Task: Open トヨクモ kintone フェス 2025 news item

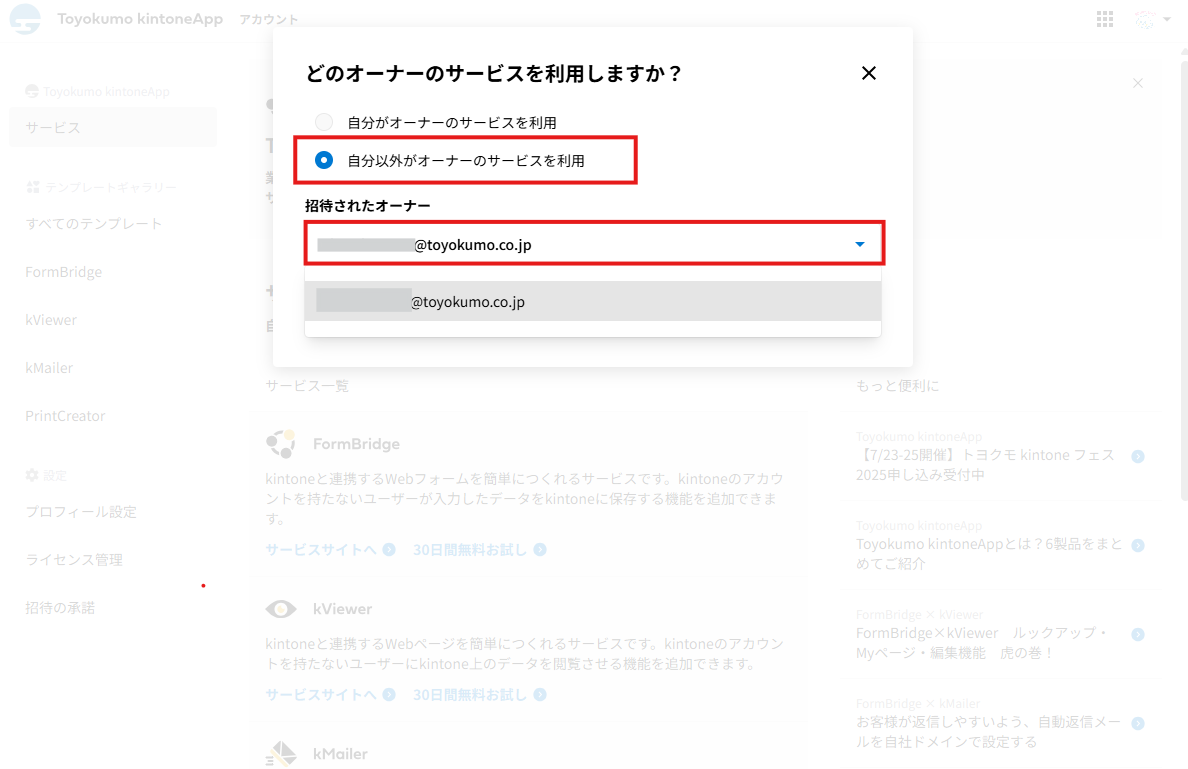Action: point(985,464)
